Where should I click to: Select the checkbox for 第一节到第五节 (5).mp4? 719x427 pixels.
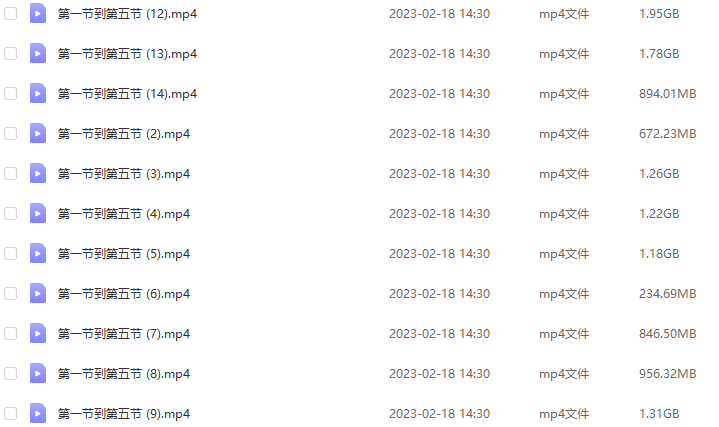click(11, 254)
